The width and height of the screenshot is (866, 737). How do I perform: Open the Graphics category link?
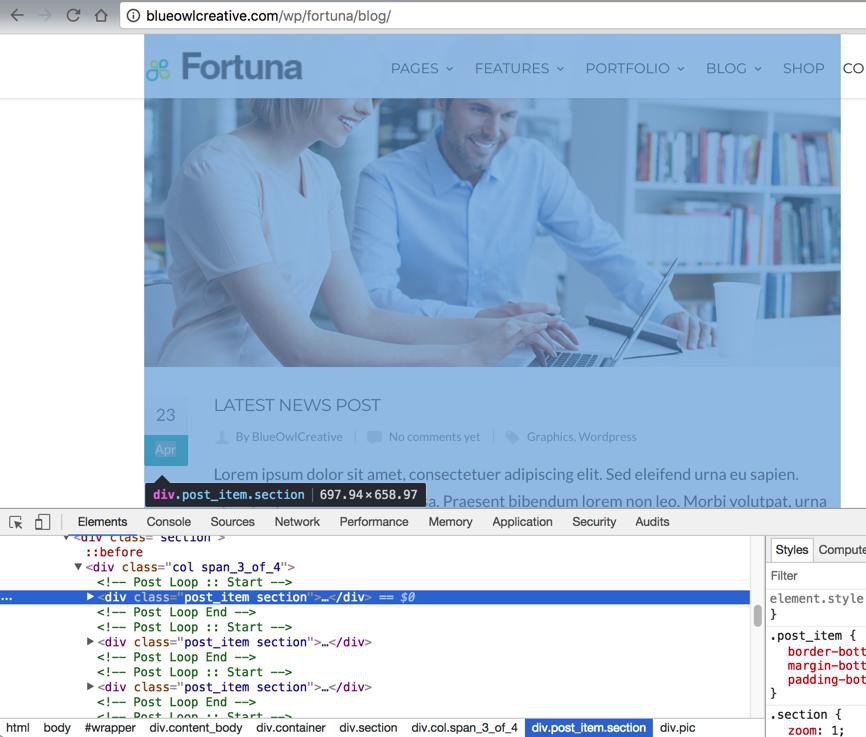pyautogui.click(x=550, y=437)
